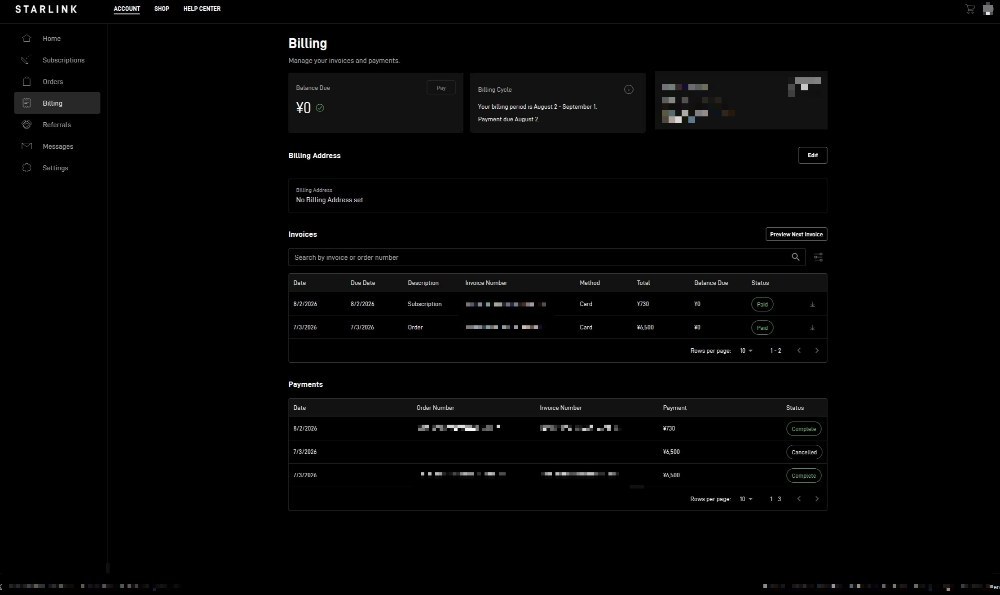Click Cancelled status of ¥6,500 payment
This screenshot has width=1000, height=595.
(x=804, y=452)
